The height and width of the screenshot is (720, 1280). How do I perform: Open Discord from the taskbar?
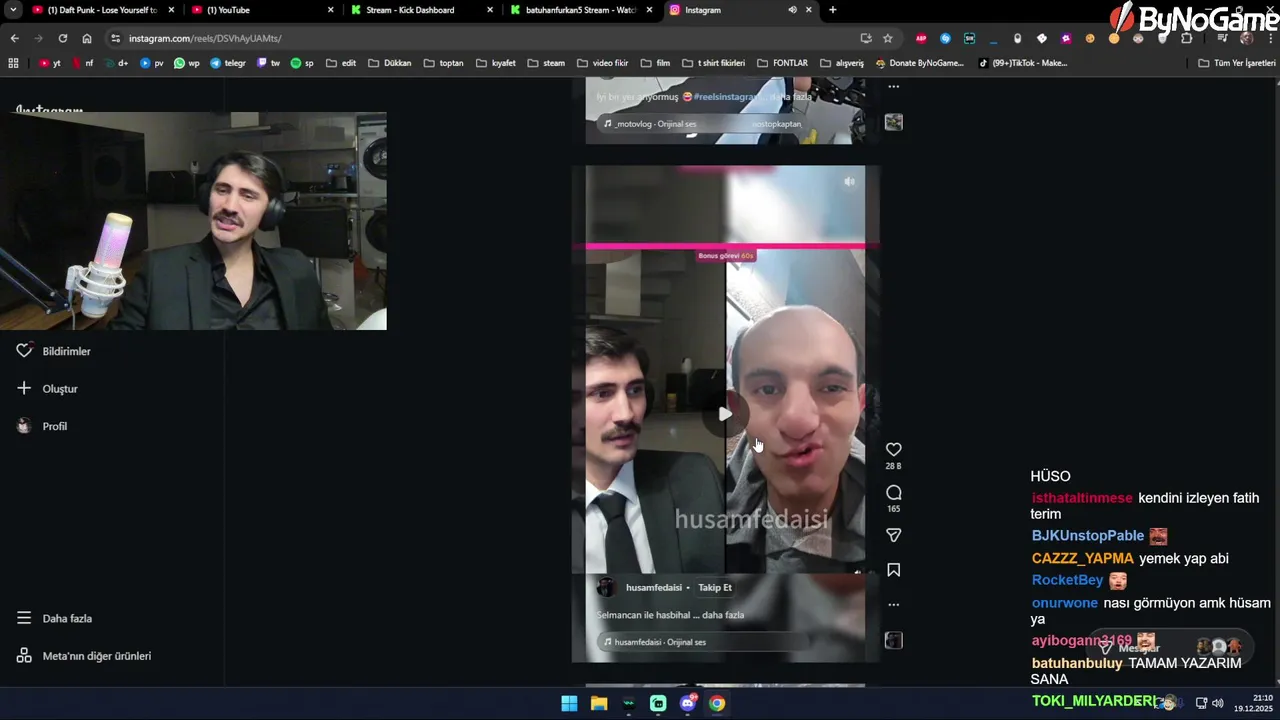click(688, 703)
